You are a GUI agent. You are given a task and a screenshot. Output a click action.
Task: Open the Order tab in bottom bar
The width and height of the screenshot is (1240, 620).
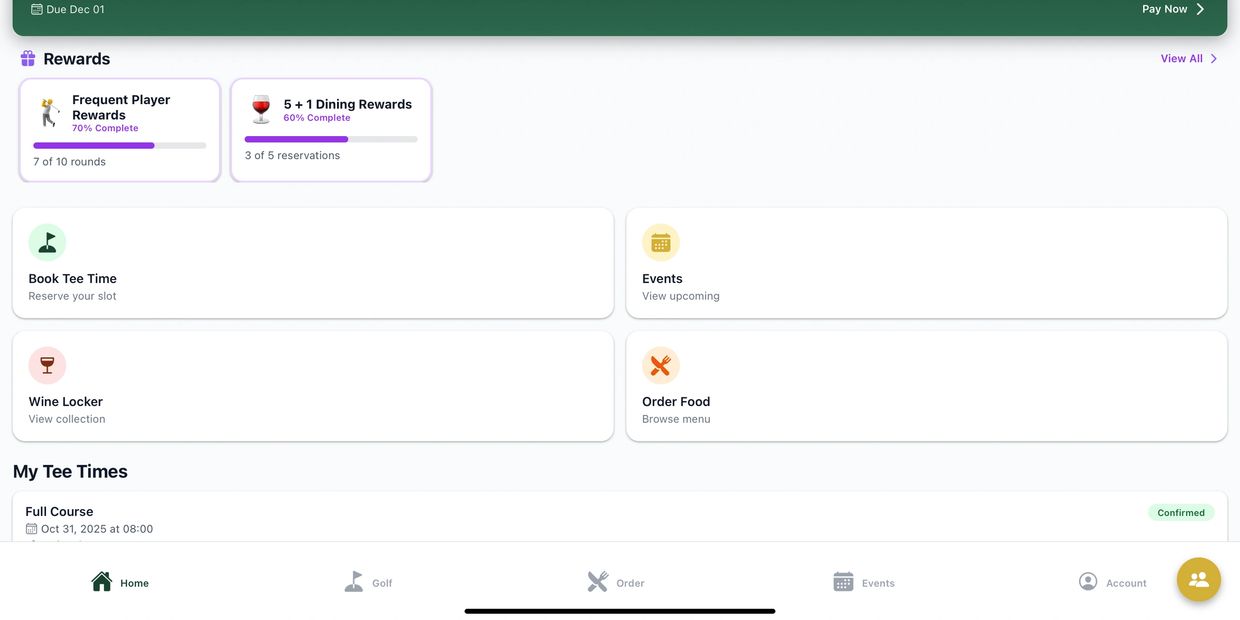(x=615, y=582)
